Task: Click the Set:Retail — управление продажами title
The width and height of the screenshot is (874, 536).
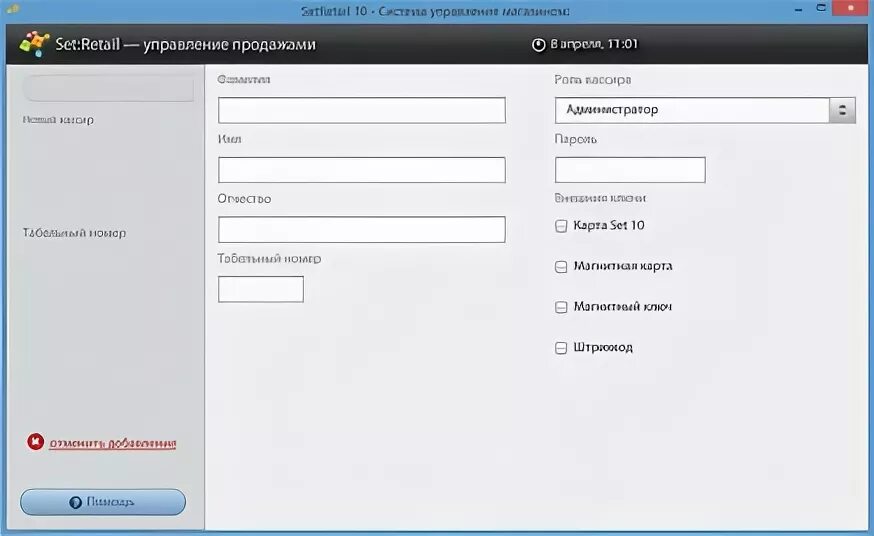Action: pos(185,44)
